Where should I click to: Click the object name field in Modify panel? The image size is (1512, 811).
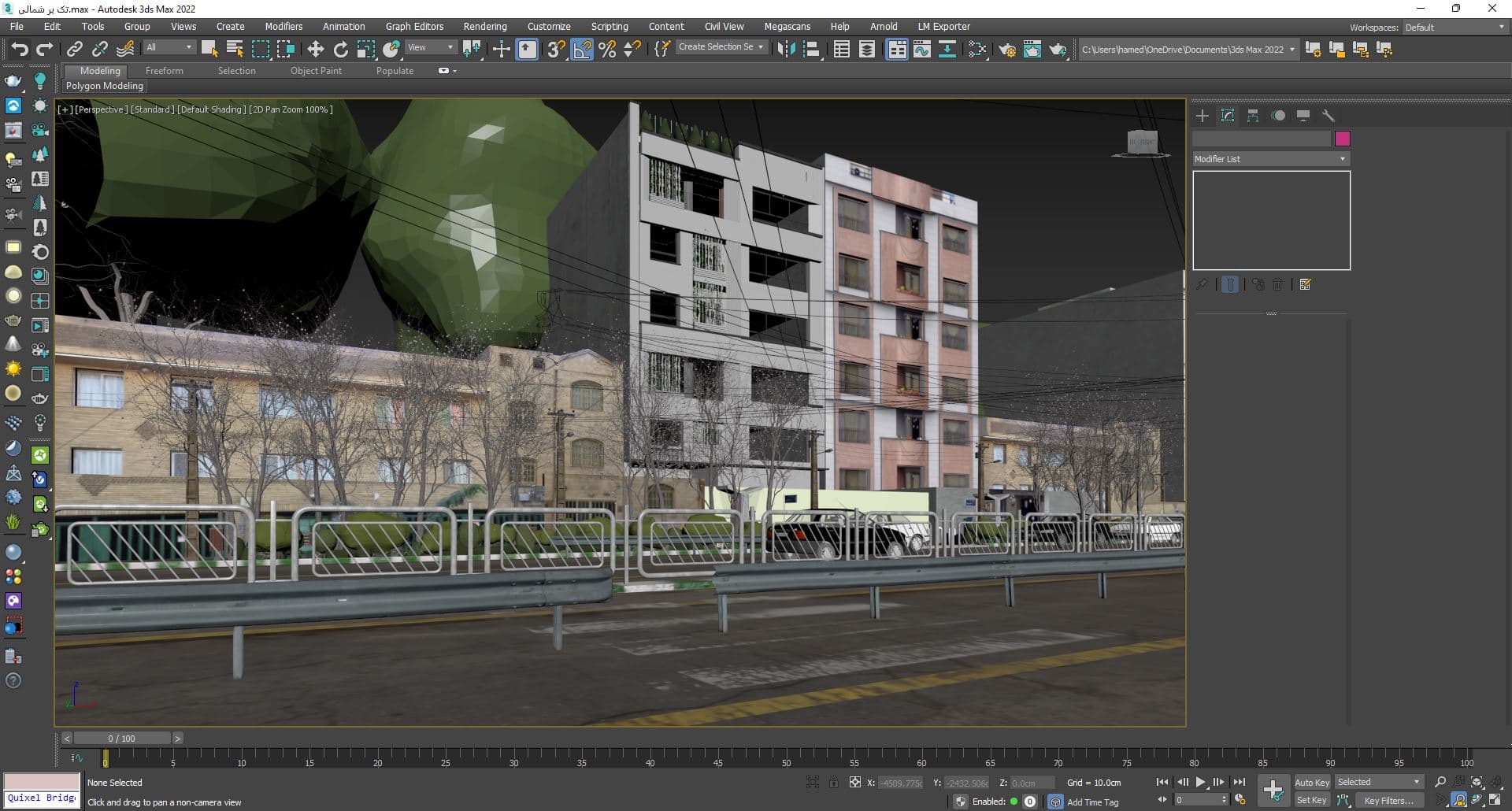pos(1262,139)
